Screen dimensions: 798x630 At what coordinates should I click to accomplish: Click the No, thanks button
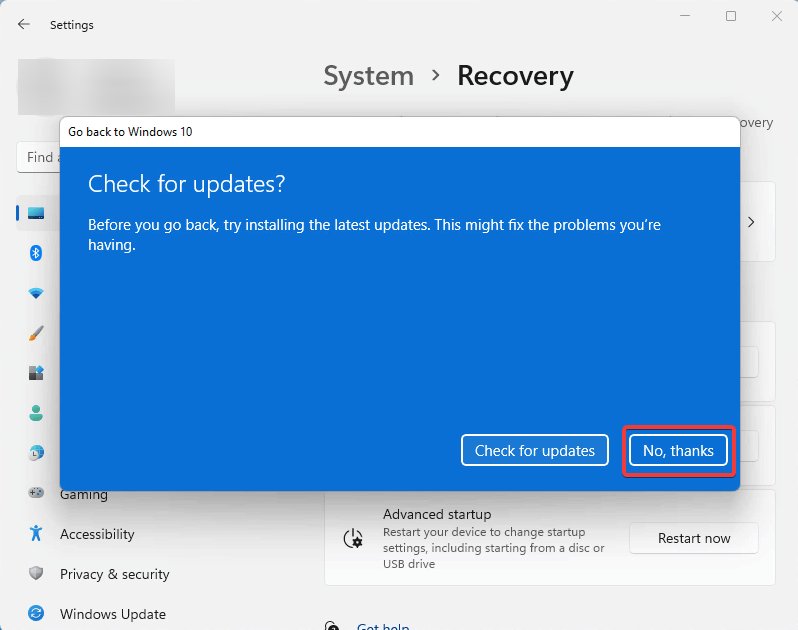pos(678,450)
